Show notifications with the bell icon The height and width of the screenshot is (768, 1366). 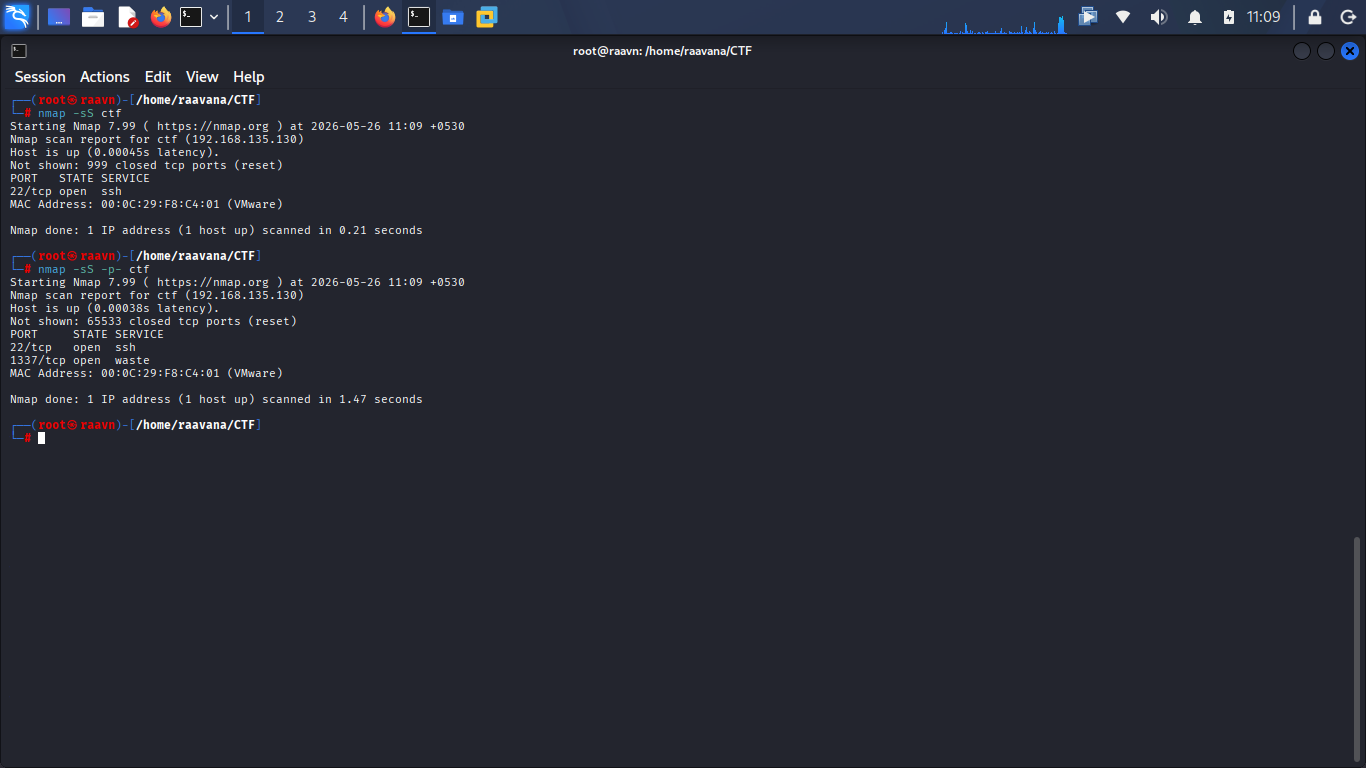point(1195,17)
